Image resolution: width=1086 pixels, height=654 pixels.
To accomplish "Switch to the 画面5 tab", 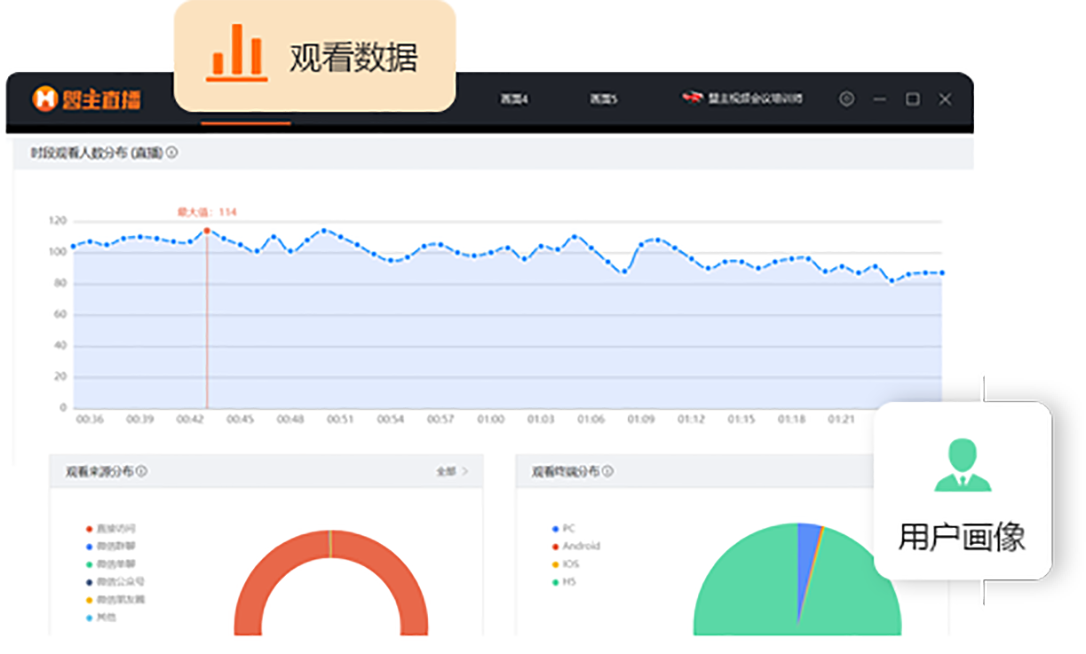I will (x=603, y=99).
